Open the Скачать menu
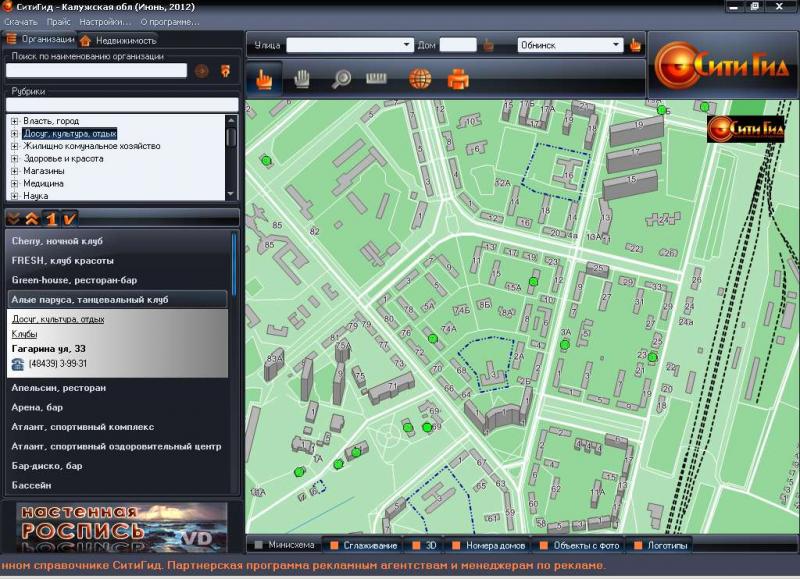 pos(21,22)
